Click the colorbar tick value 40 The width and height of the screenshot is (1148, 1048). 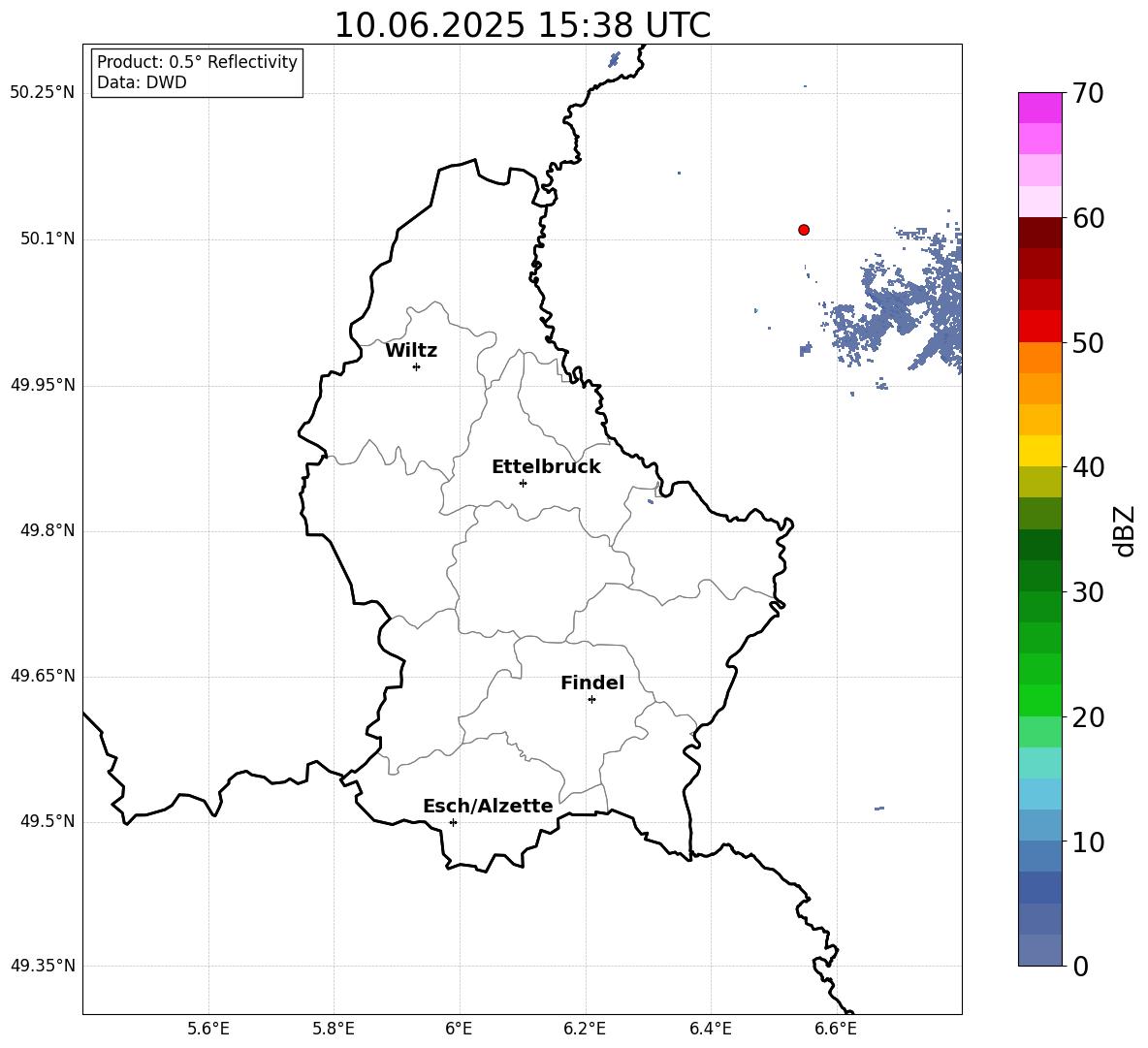click(x=1088, y=467)
